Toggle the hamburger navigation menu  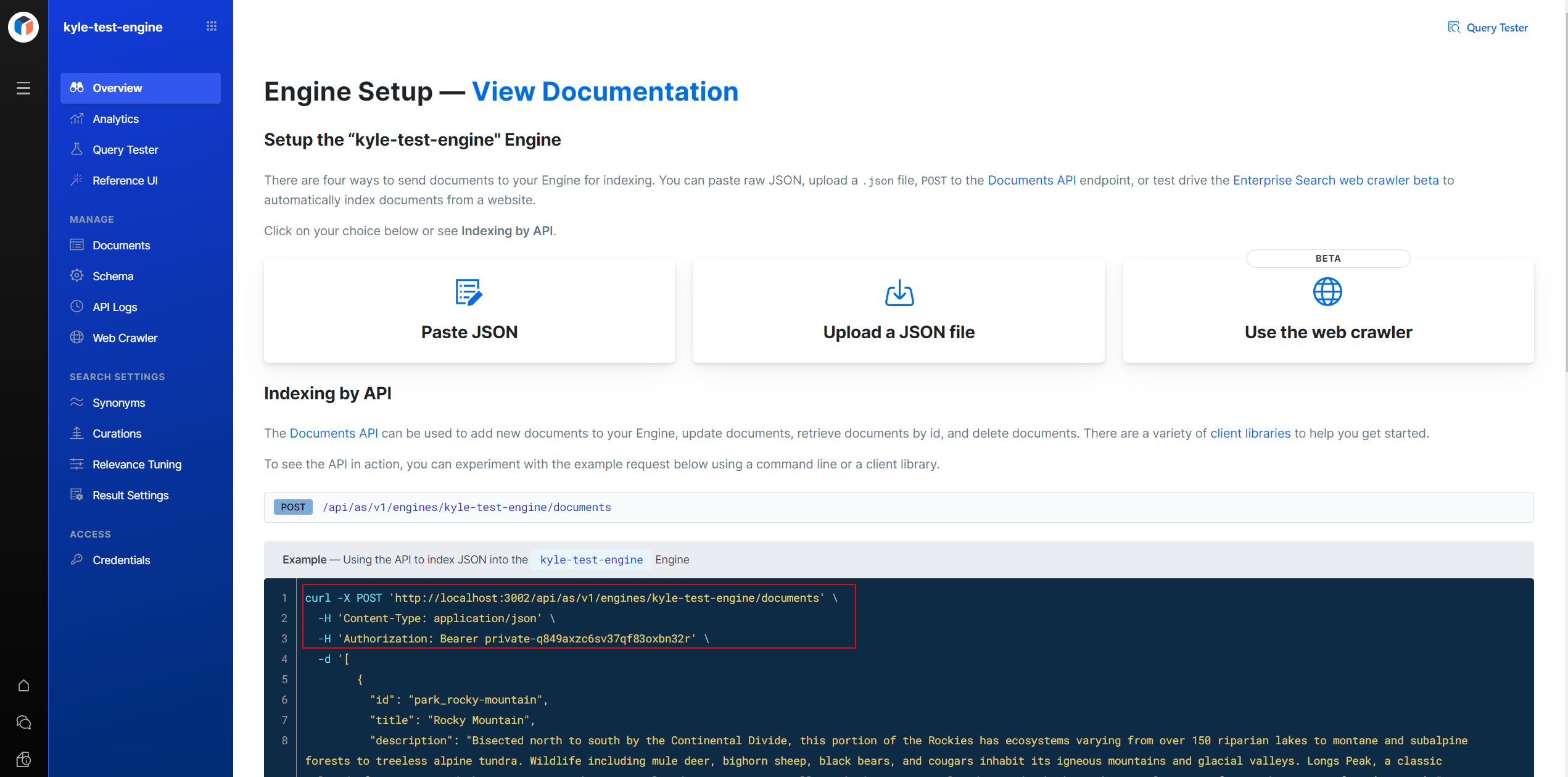pos(23,88)
